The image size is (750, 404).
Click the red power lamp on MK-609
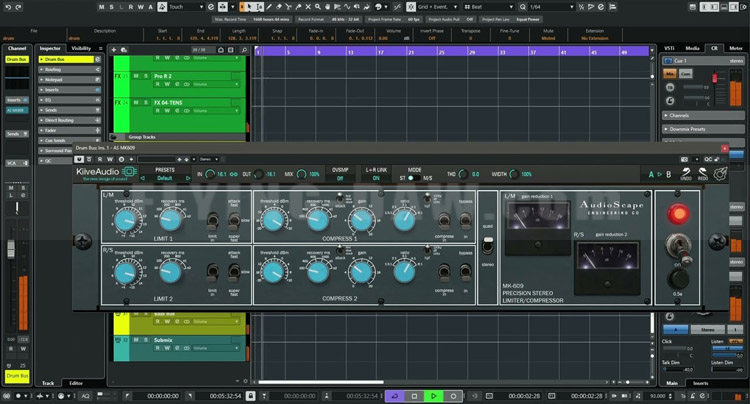click(680, 213)
